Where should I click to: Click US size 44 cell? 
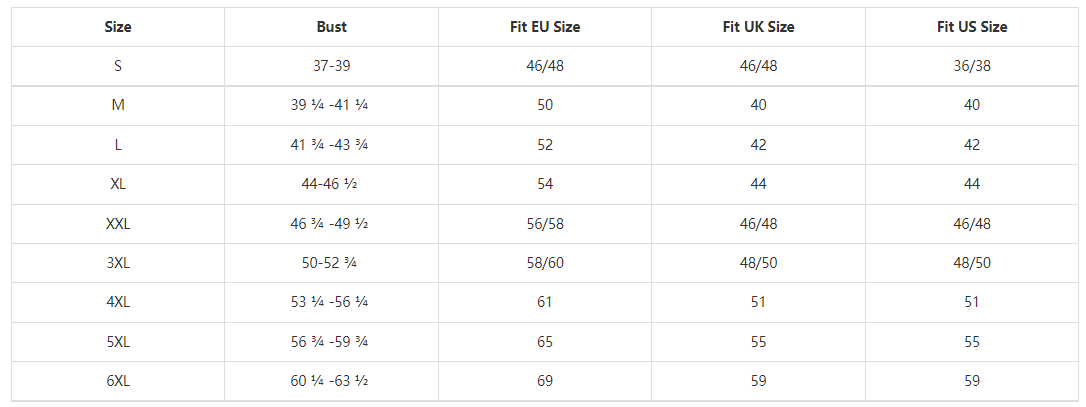click(972, 184)
